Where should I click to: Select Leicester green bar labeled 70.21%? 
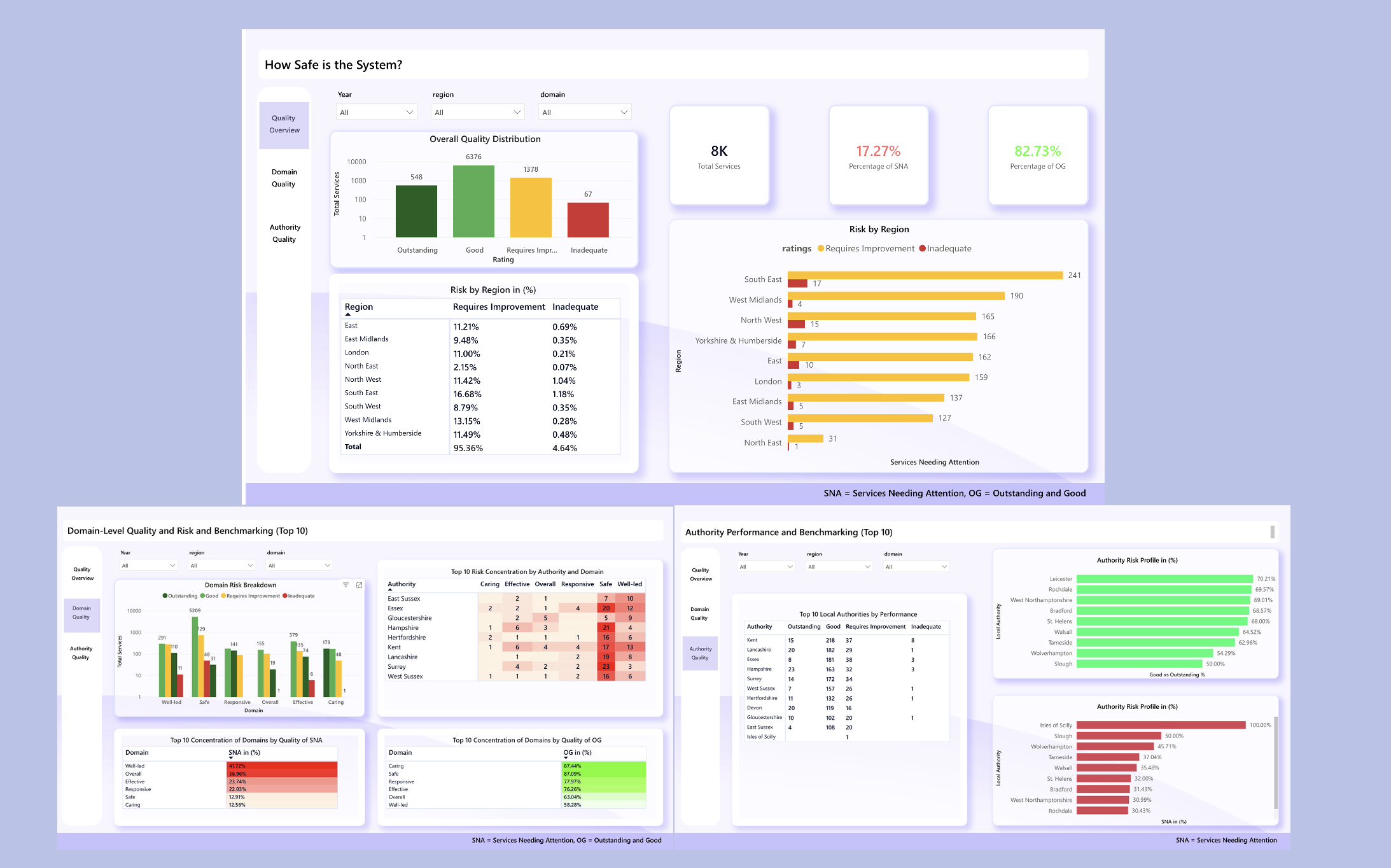click(x=1164, y=579)
